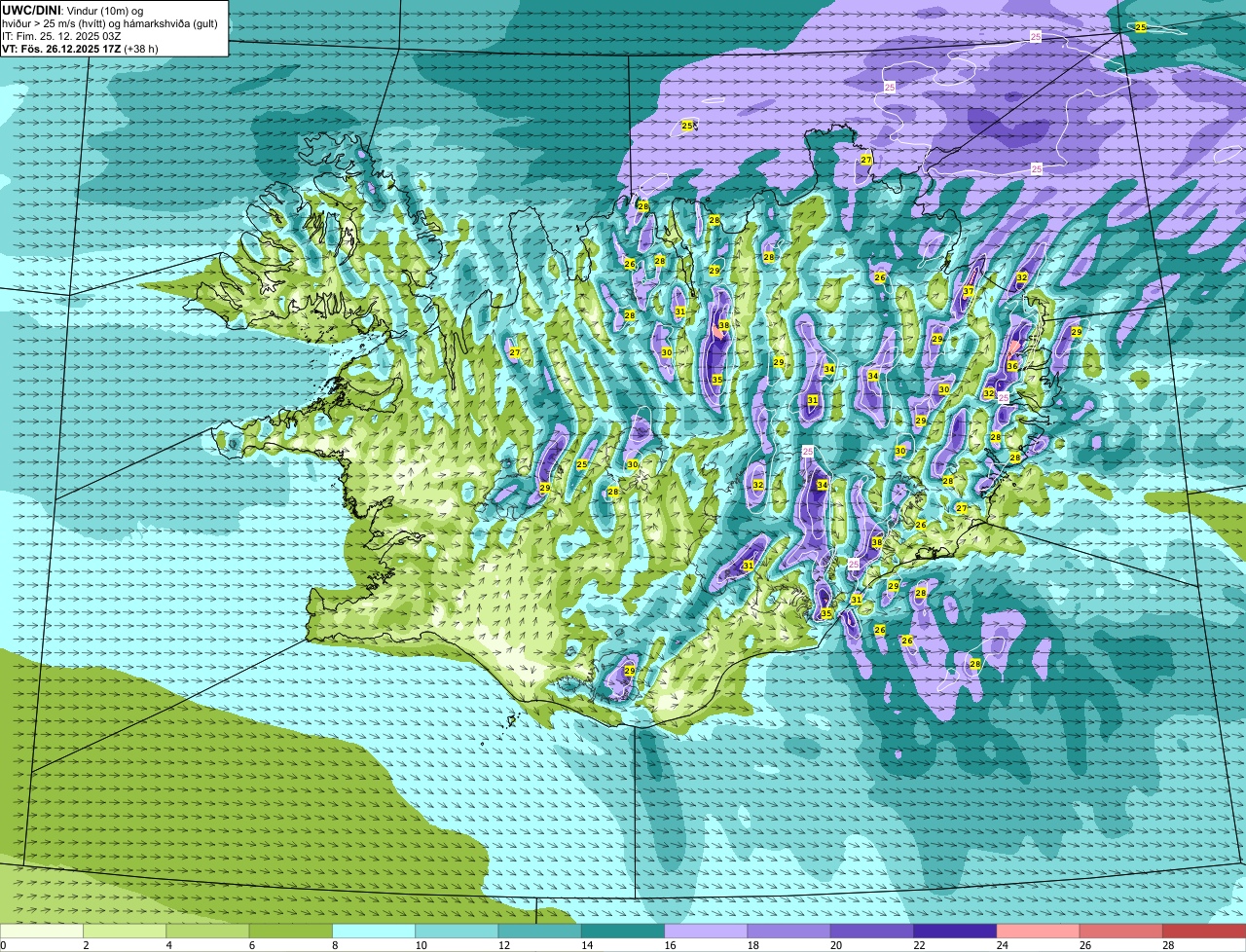1246x952 pixels.
Task: Pick the 12–14 m/s teal legend swatch
Action: [540, 931]
